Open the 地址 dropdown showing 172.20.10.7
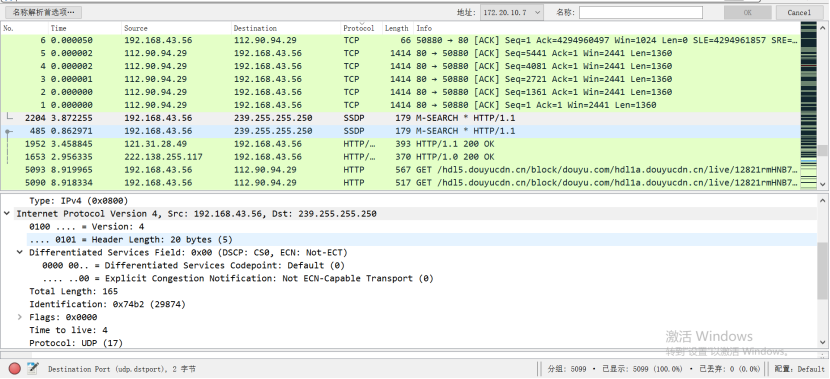 (x=512, y=12)
